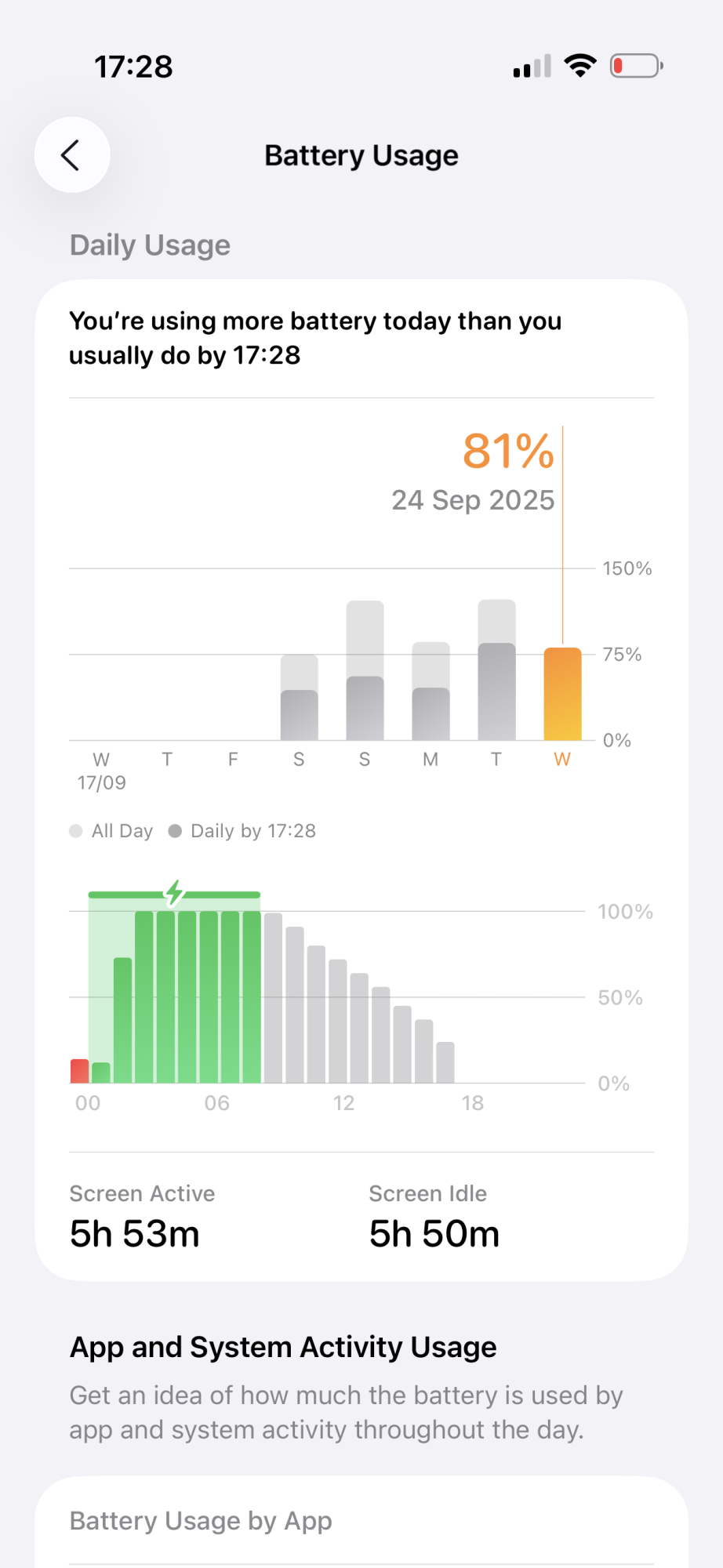
Task: Tap the Screen Active 5h 53m value
Action: tap(135, 1234)
